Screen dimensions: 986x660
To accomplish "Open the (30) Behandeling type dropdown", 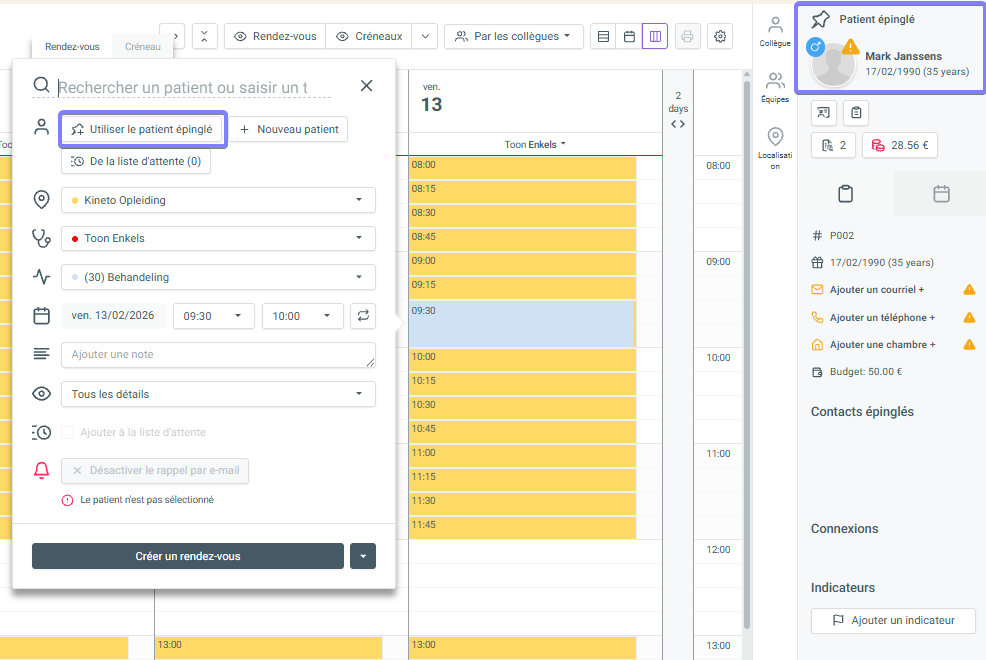I will [x=218, y=277].
